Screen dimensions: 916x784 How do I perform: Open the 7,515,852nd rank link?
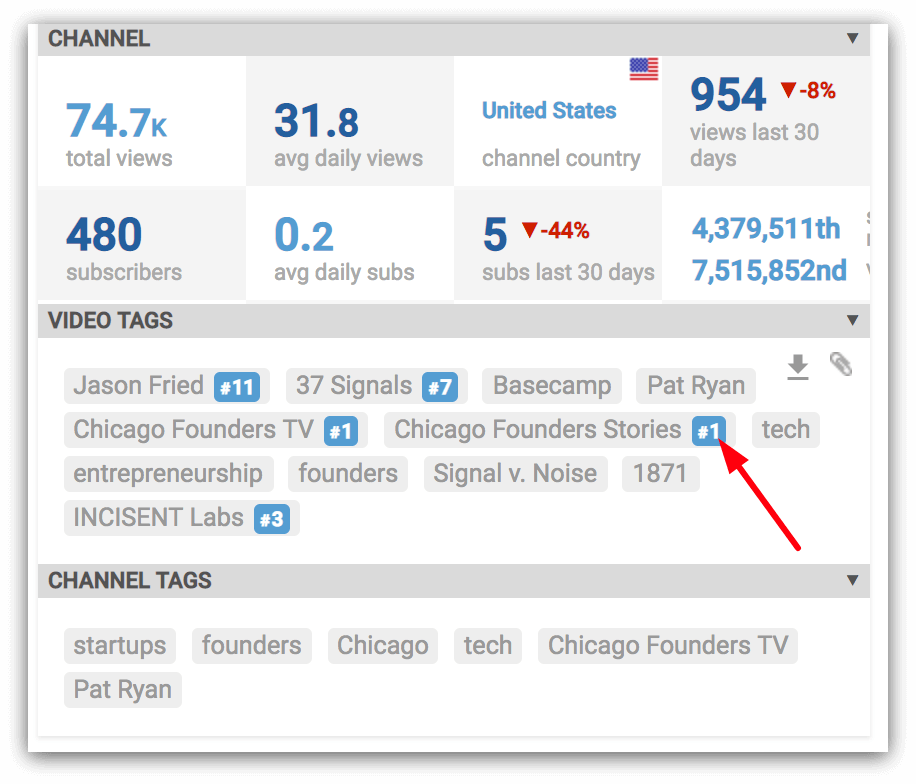pos(769,270)
